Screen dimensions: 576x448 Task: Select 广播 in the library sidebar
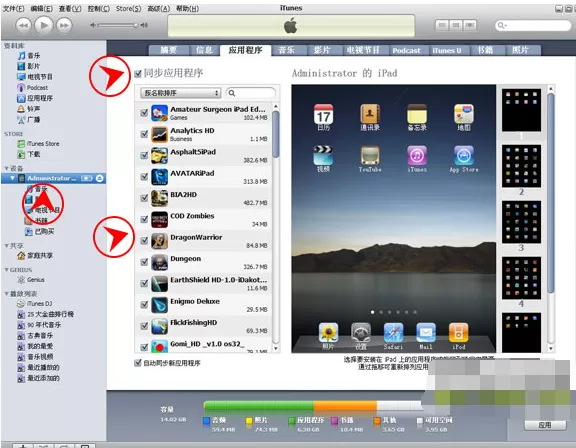click(29, 119)
